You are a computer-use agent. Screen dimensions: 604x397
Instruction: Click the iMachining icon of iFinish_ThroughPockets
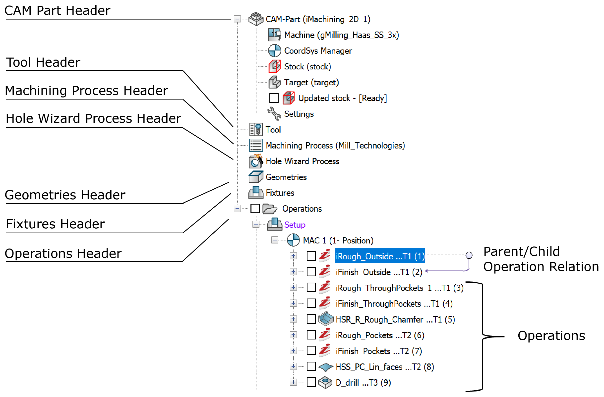(x=325, y=303)
